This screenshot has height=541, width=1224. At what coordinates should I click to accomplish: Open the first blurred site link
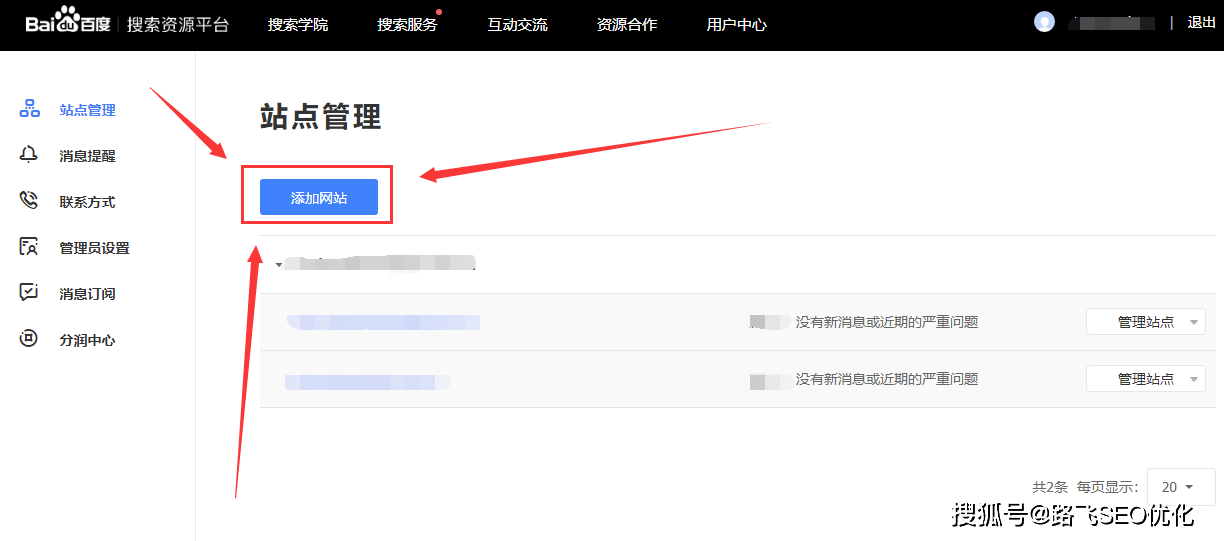383,322
